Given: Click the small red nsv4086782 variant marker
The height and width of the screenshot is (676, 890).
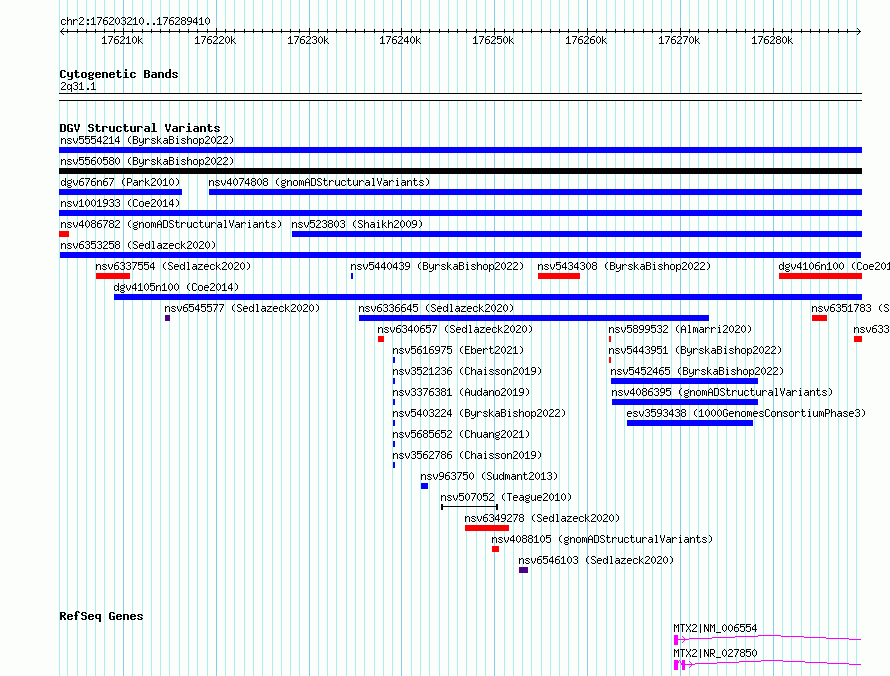Looking at the screenshot, I should point(64,234).
